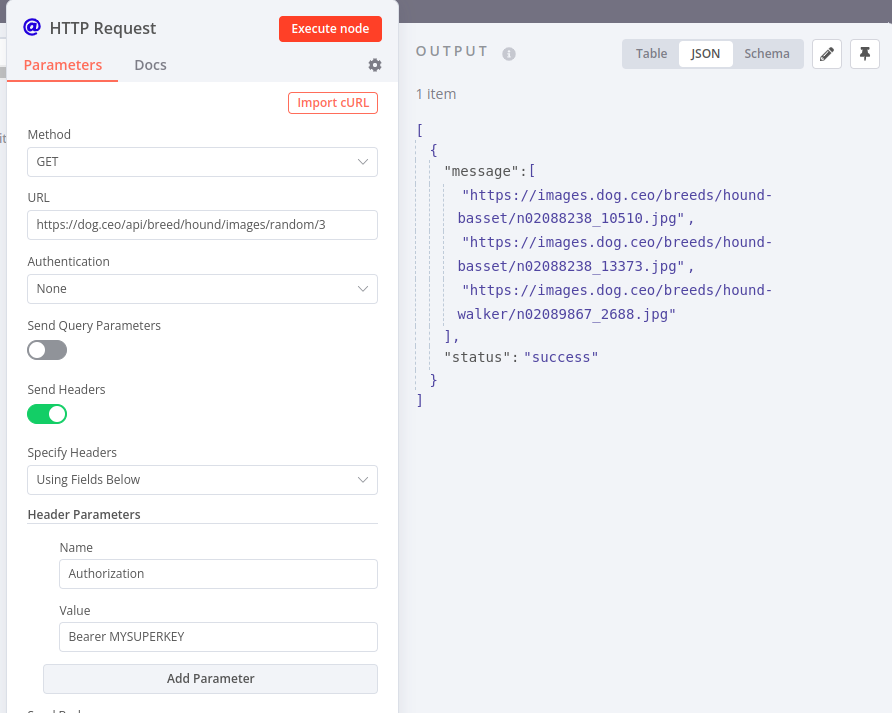Click the Bearer MYSUPERKEY value field
Viewport: 892px width, 713px height.
(218, 637)
